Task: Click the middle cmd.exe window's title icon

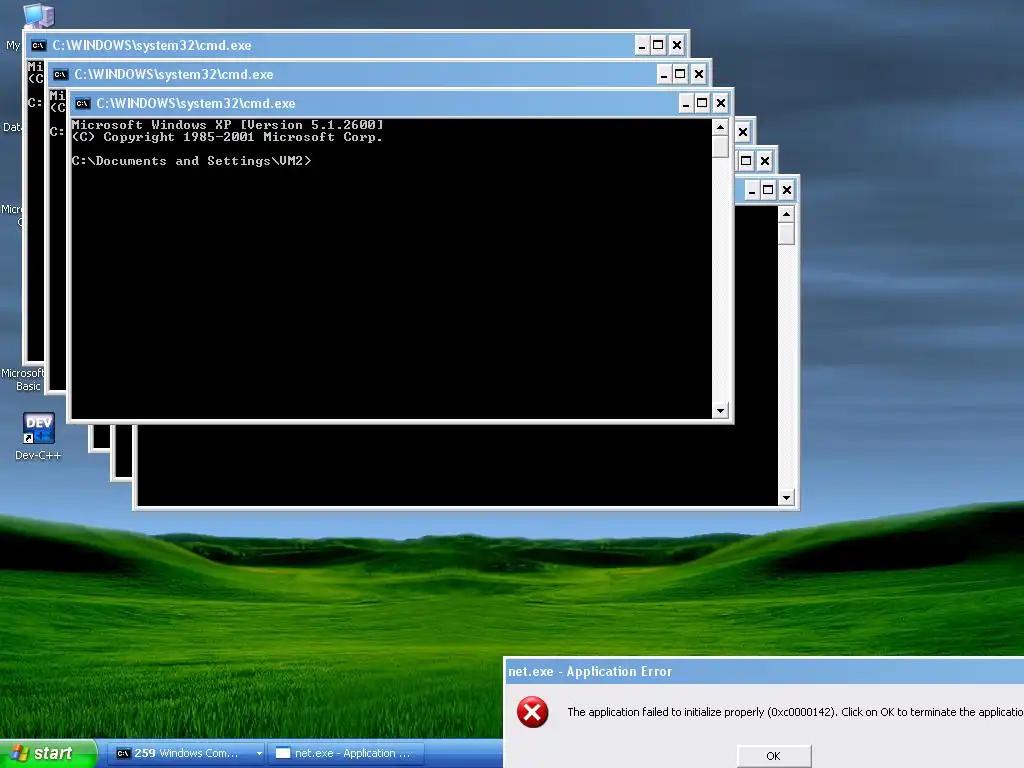Action: click(x=61, y=74)
